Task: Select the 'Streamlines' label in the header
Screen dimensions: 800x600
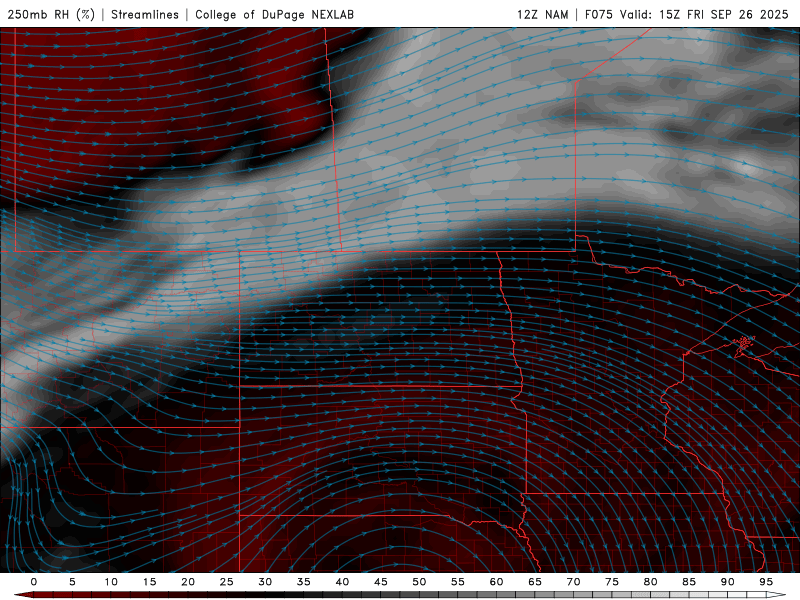Action: point(145,14)
